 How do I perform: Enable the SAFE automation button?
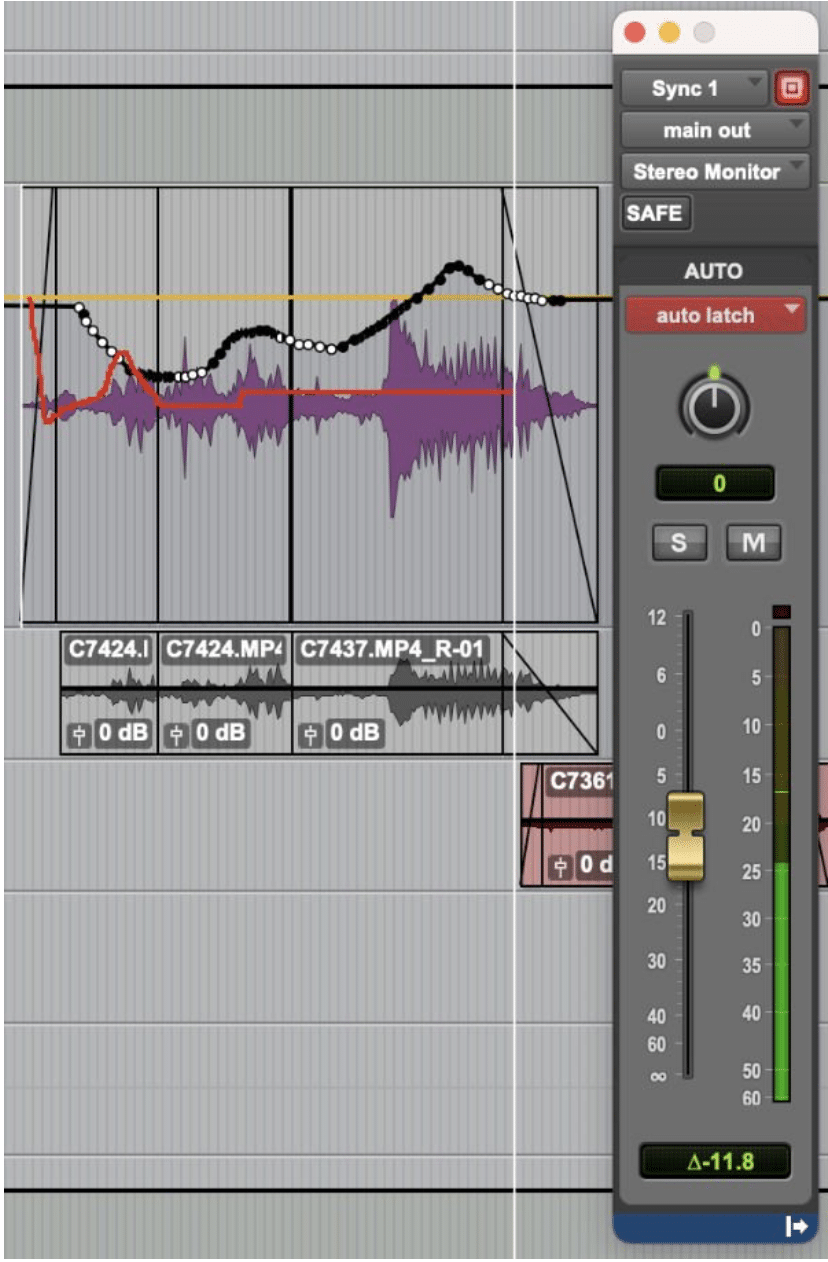(659, 213)
